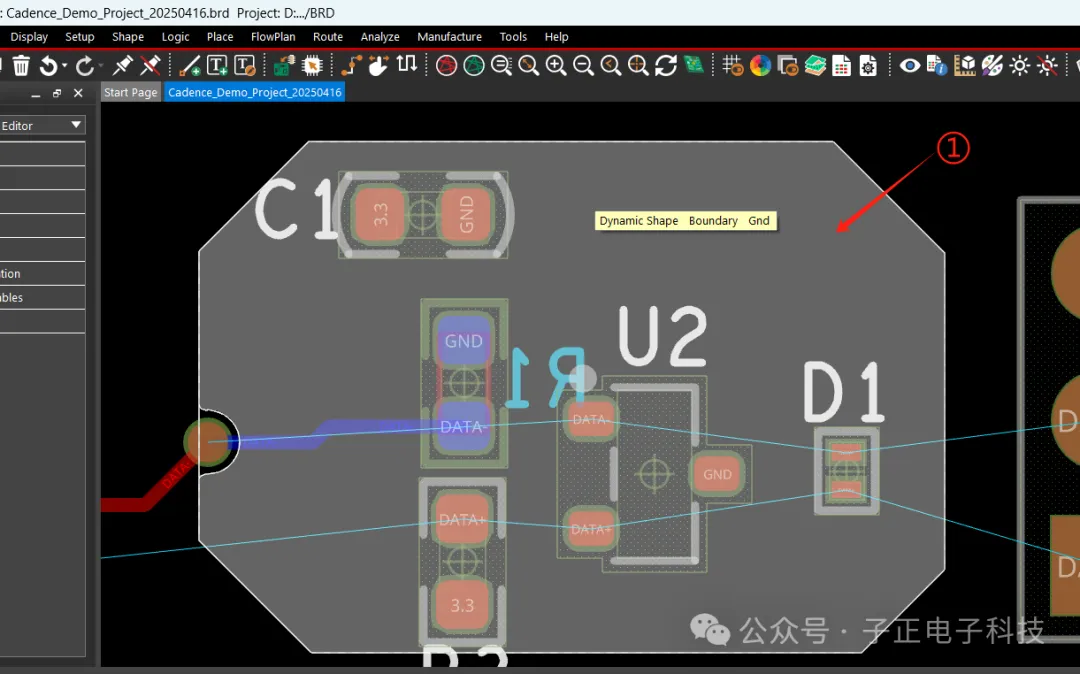Open the Logic menu
1080x674 pixels.
click(x=176, y=36)
